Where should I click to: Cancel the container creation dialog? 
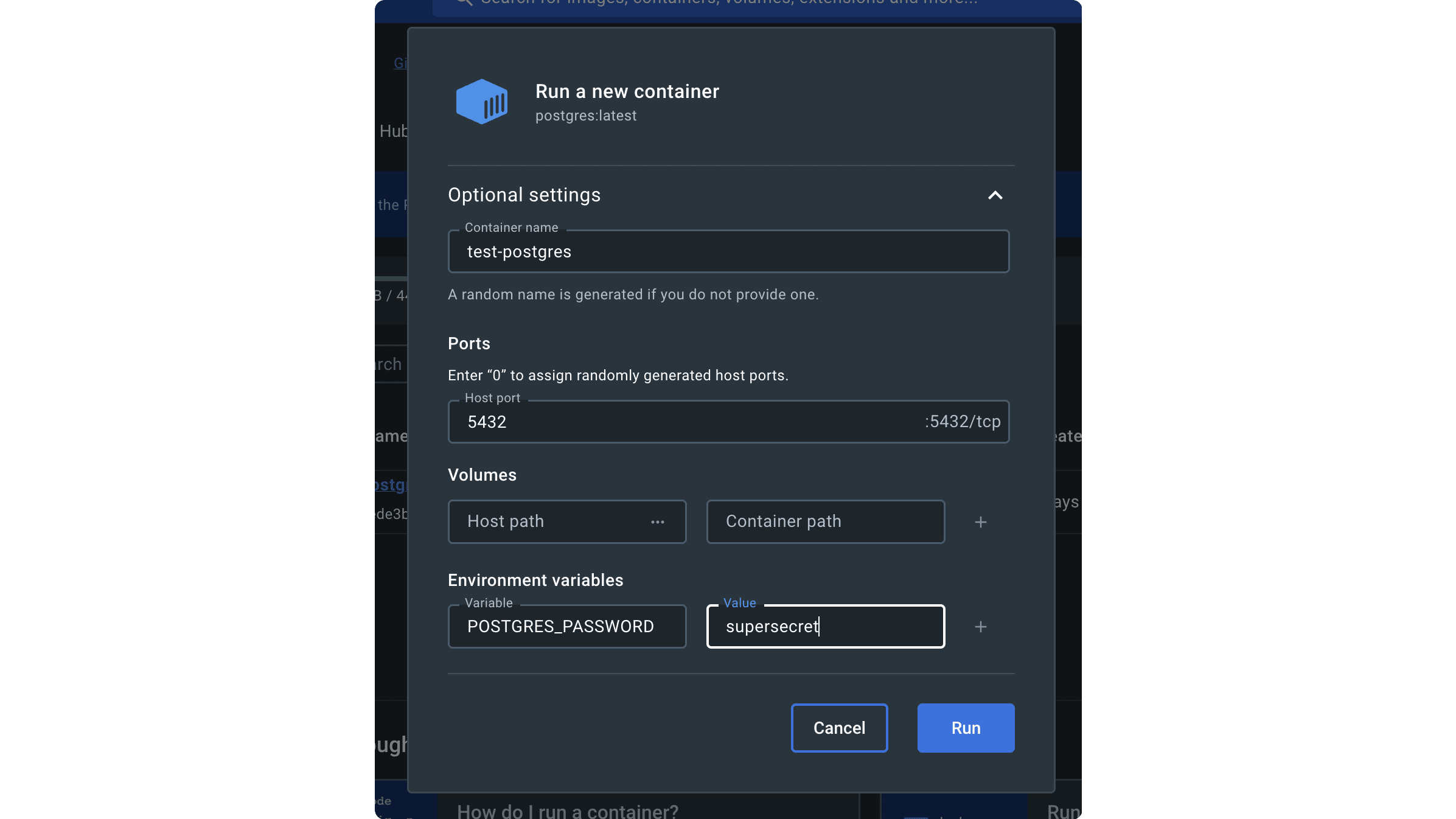click(x=839, y=728)
